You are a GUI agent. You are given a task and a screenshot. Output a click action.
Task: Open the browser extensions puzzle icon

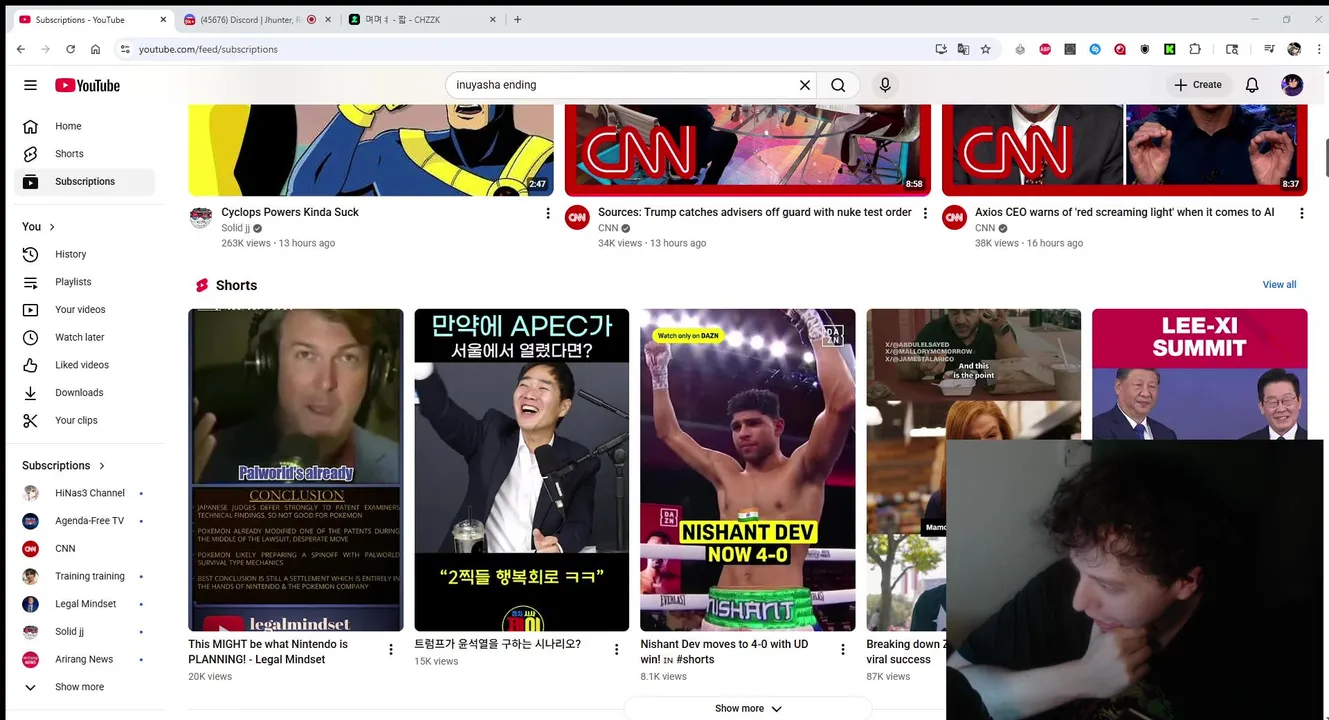point(1195,49)
